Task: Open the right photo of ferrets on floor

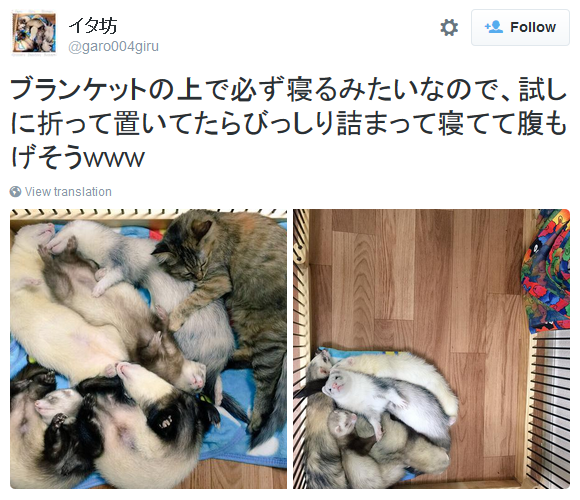Action: click(431, 349)
